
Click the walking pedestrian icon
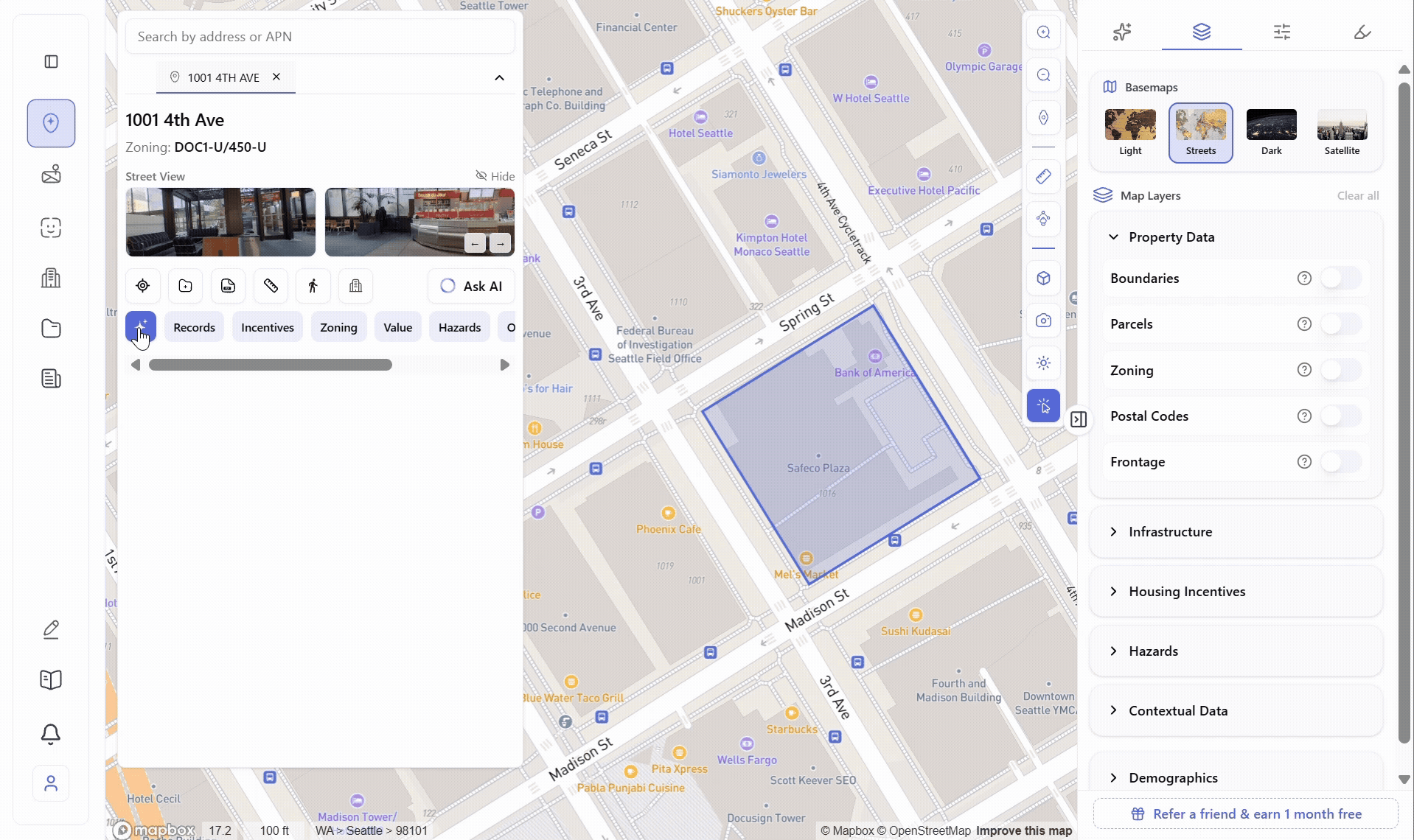pyautogui.click(x=313, y=286)
